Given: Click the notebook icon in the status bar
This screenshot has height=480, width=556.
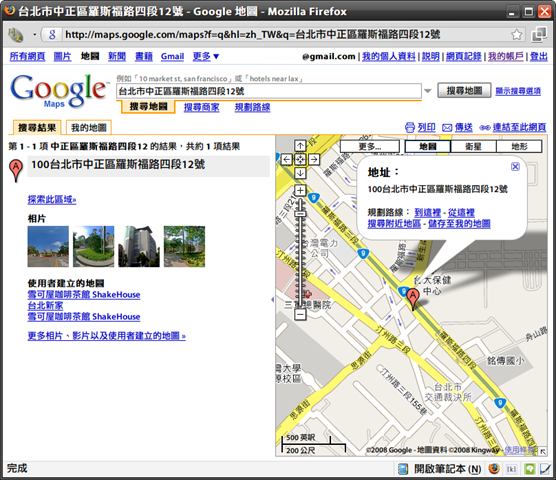Looking at the screenshot, I should click(x=403, y=469).
